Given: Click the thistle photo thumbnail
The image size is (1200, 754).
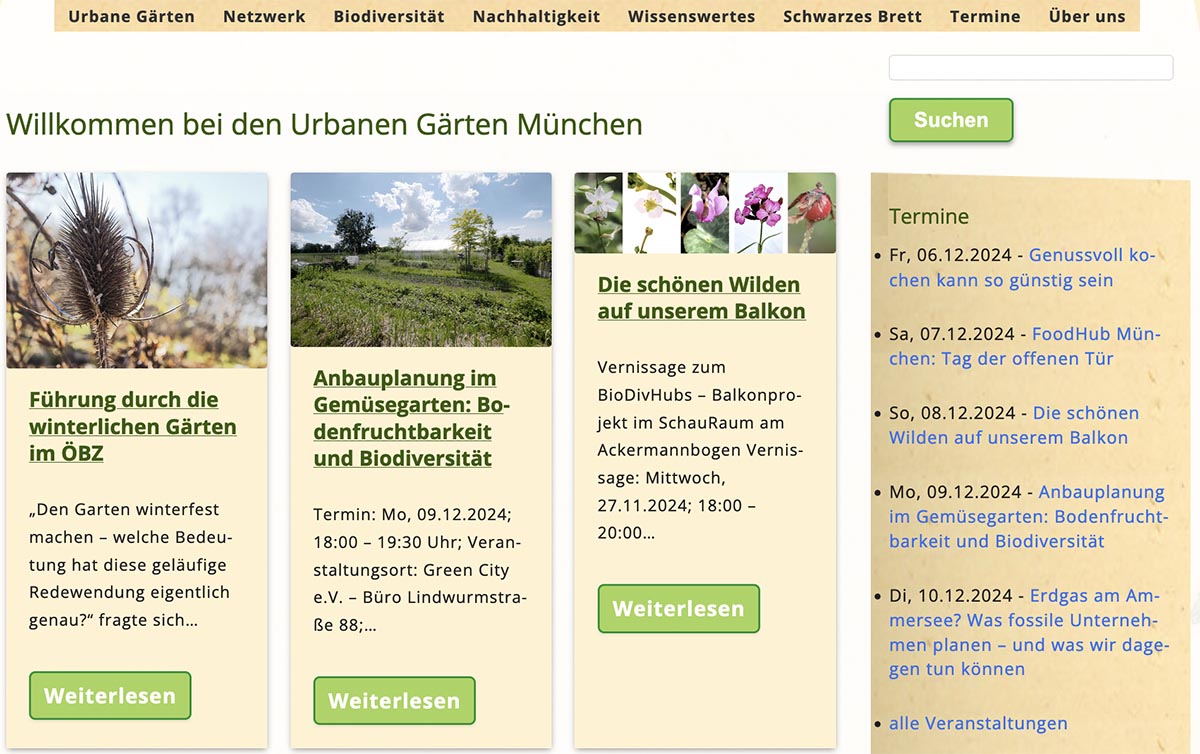Looking at the screenshot, I should (x=137, y=270).
